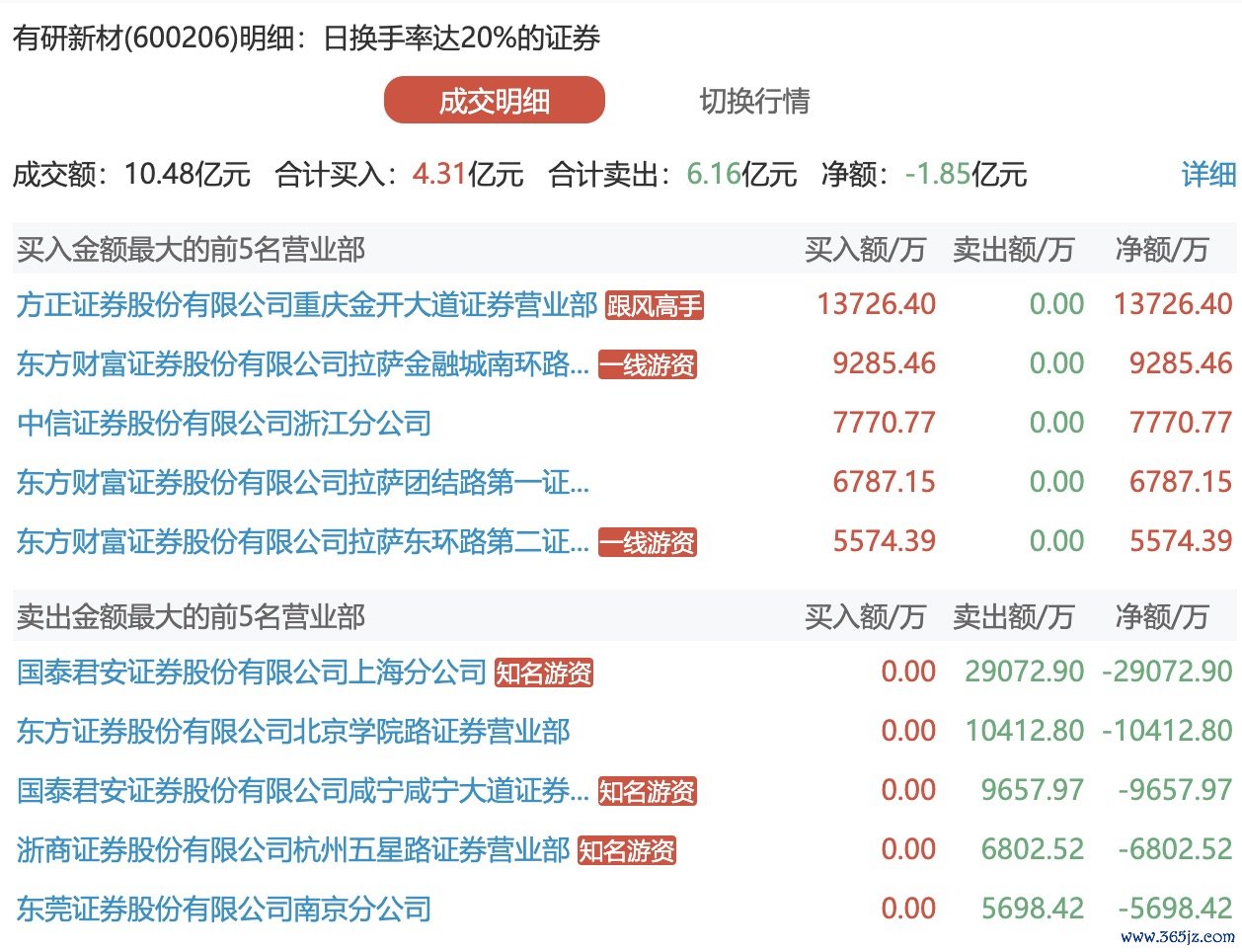Open 国泰君安证券上海分公司 link
Viewport: 1242px width, 952px height.
251,673
